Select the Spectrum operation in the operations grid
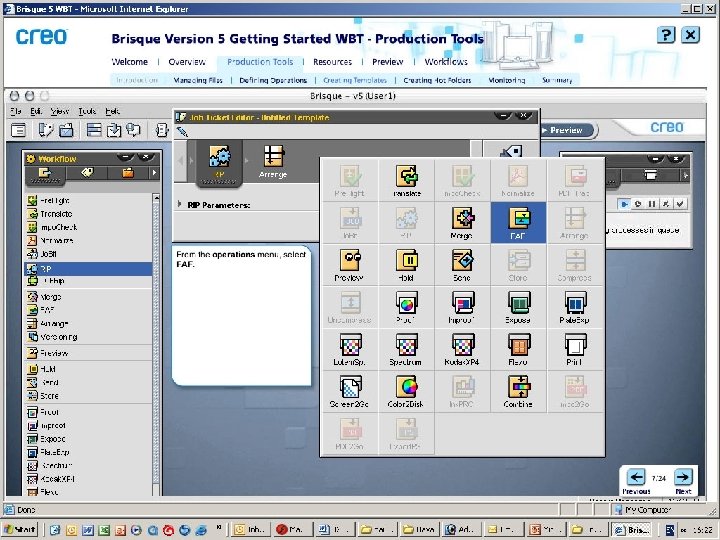The height and width of the screenshot is (540, 720). 407,349
